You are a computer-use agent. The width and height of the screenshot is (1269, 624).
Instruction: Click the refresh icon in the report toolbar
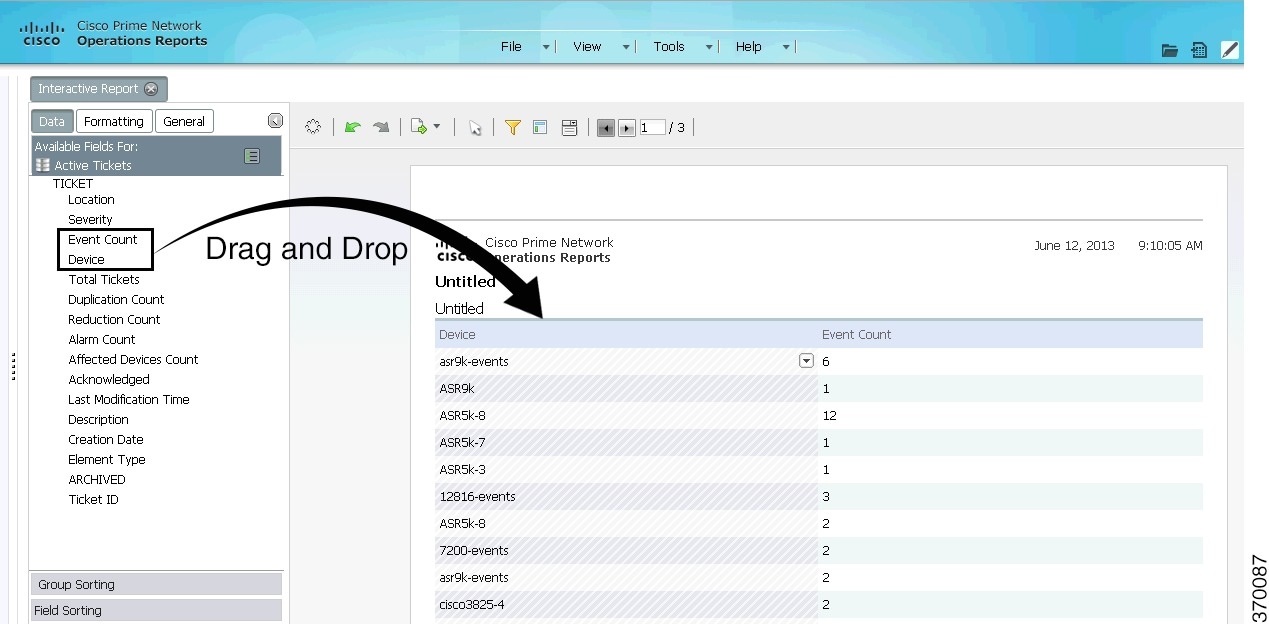click(x=312, y=126)
